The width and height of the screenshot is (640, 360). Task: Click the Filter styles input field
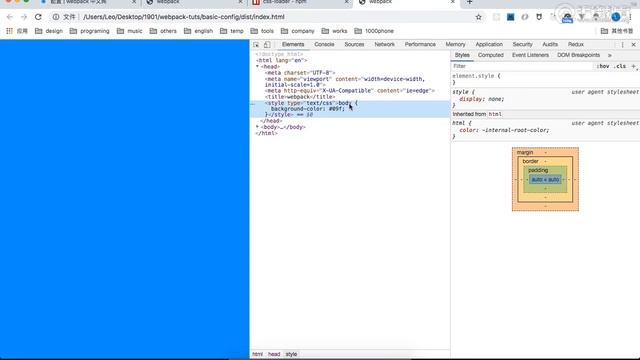[x=522, y=66]
